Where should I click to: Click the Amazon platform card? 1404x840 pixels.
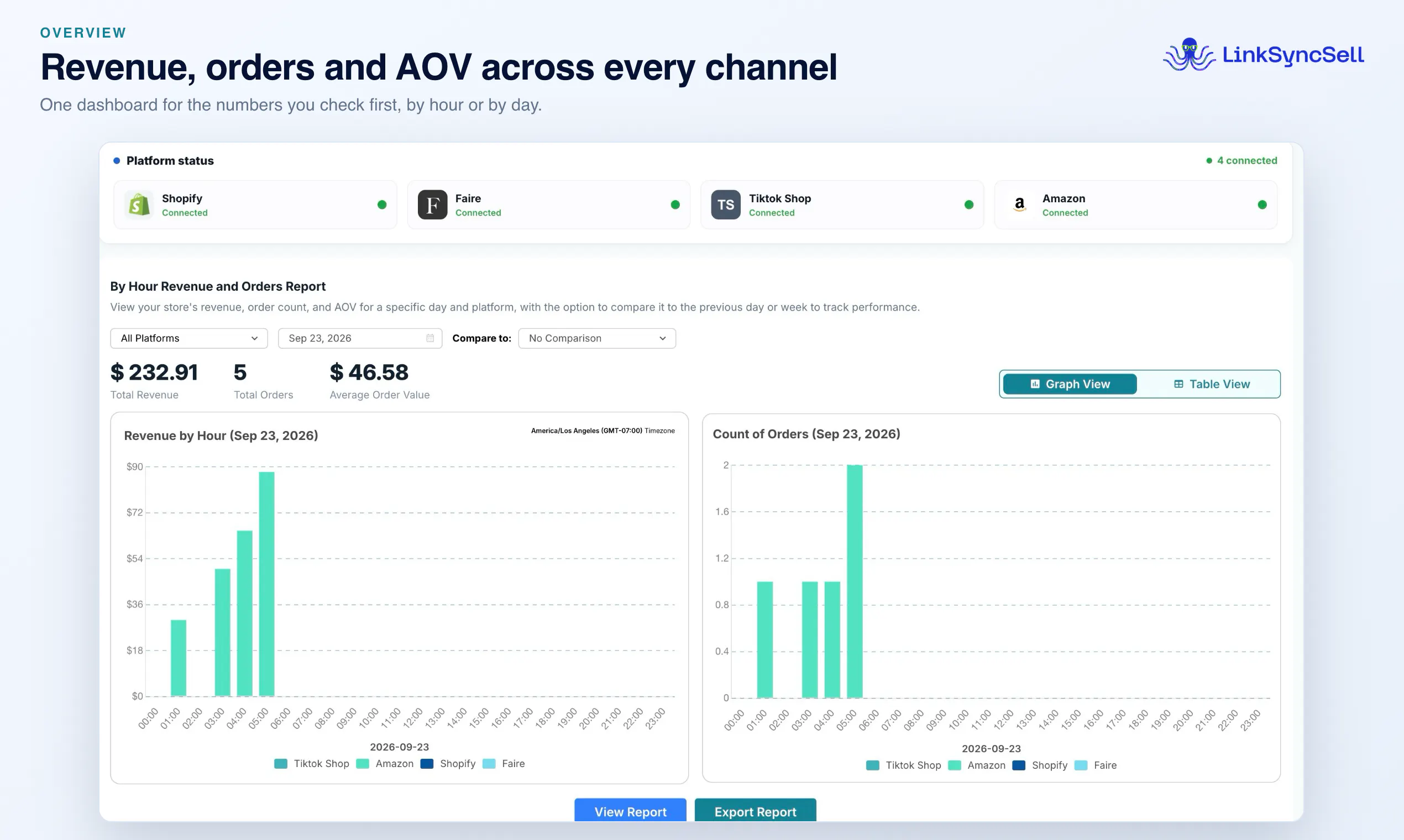[x=1136, y=204]
